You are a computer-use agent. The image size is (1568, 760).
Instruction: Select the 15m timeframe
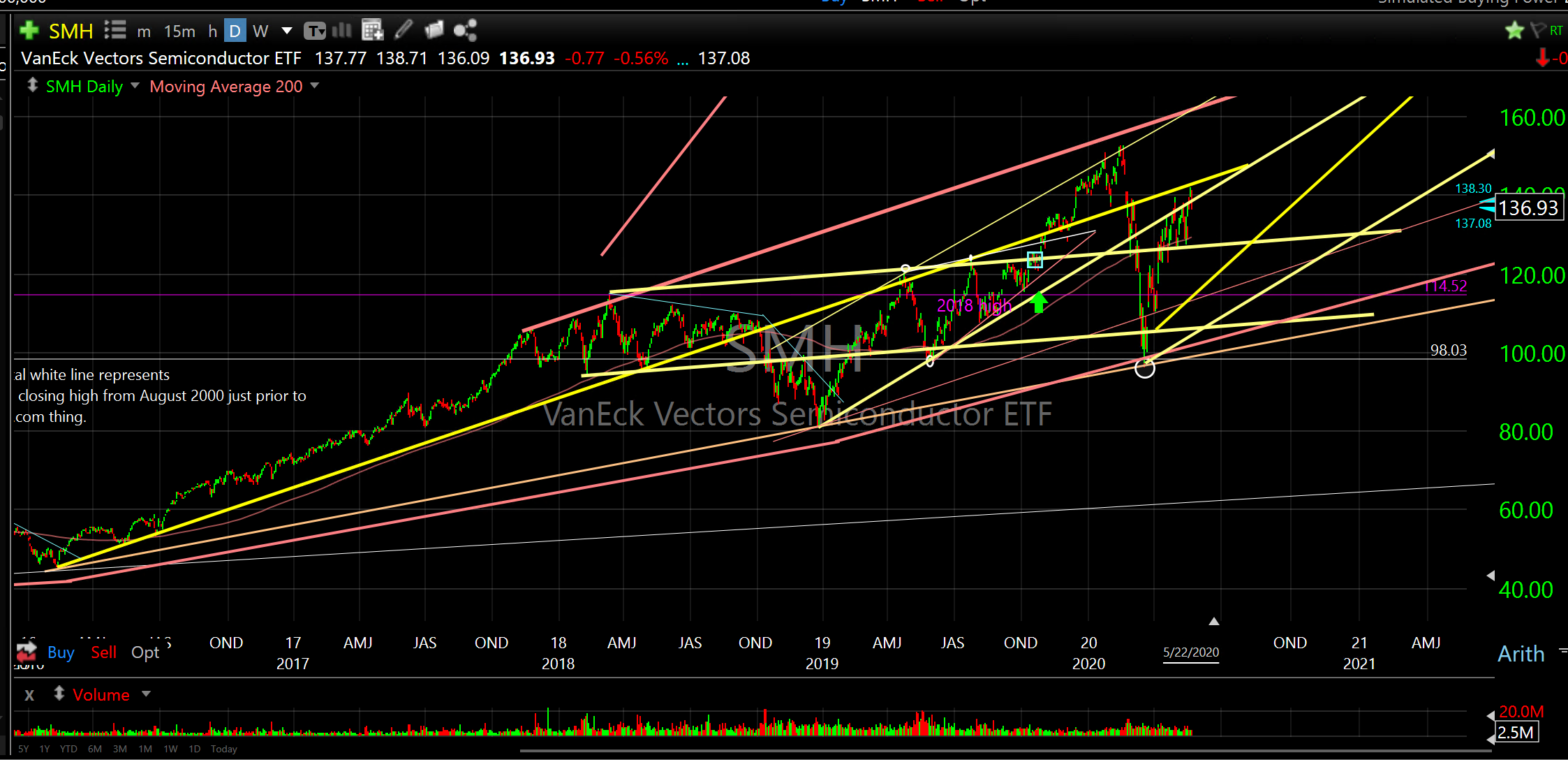tap(179, 31)
